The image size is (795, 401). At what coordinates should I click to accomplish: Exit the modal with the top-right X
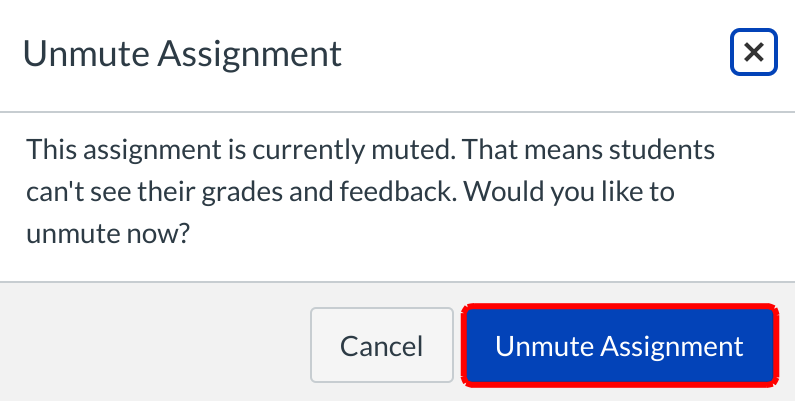point(754,53)
